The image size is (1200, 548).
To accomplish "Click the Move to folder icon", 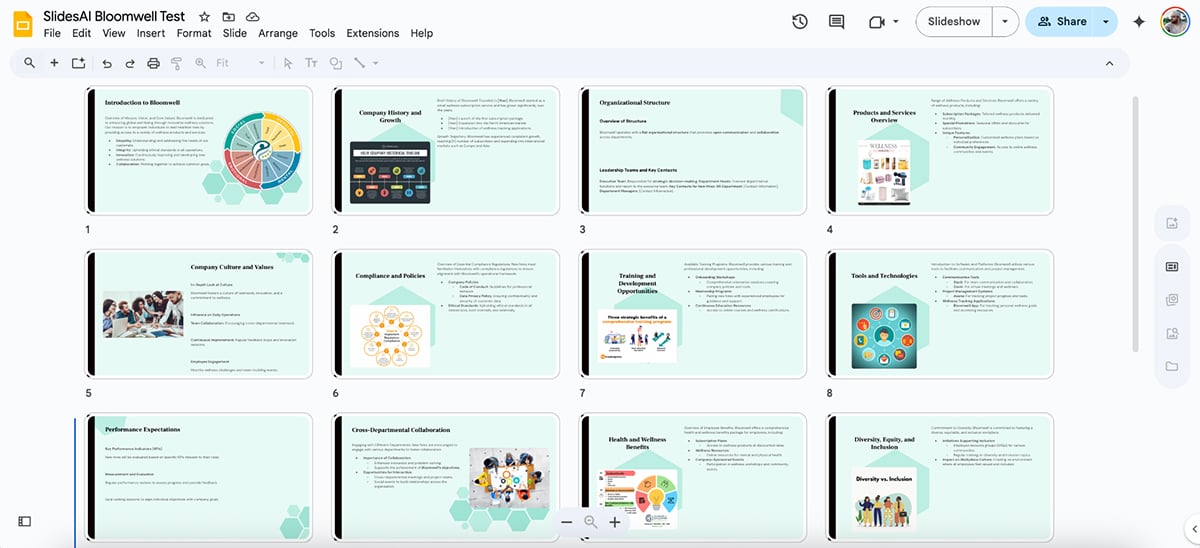I will pyautogui.click(x=229, y=17).
